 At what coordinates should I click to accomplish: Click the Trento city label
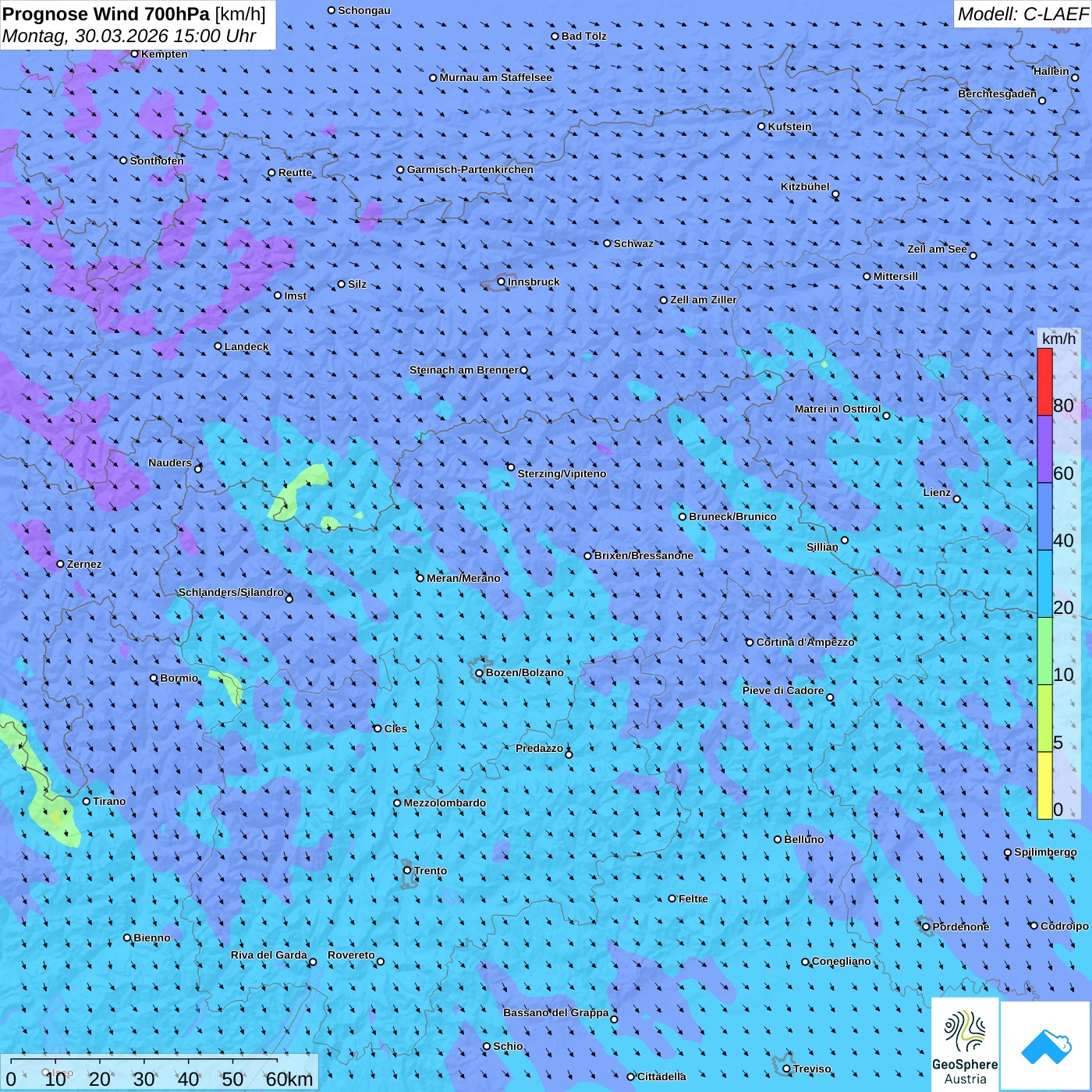(x=431, y=870)
